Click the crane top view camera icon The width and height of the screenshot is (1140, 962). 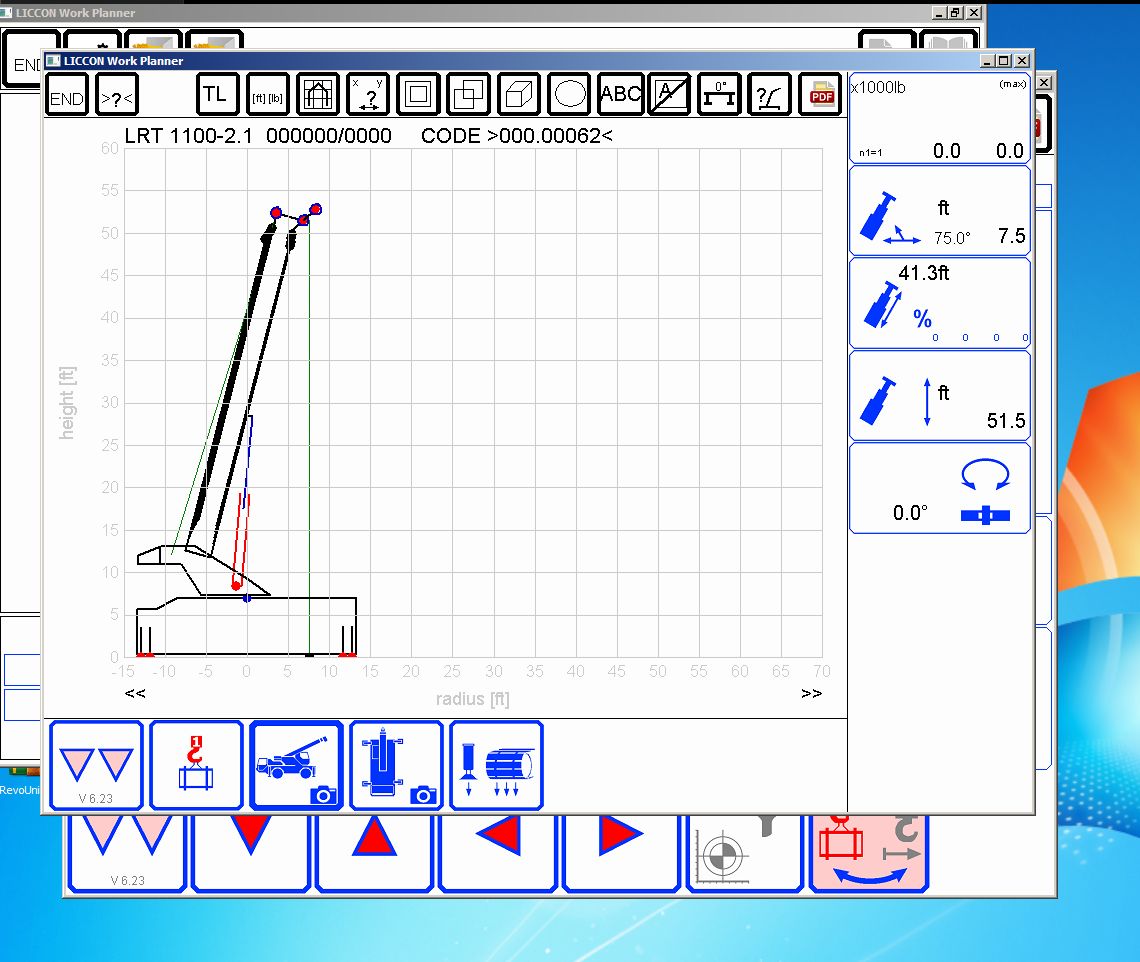point(396,766)
